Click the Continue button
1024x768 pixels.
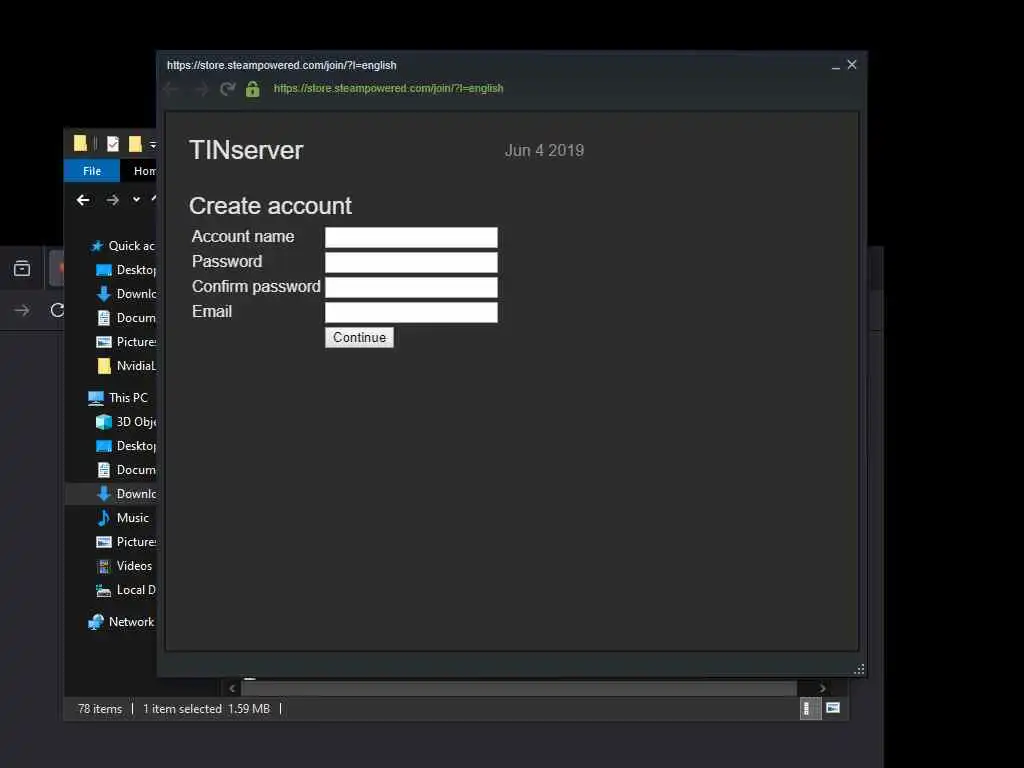(x=359, y=337)
